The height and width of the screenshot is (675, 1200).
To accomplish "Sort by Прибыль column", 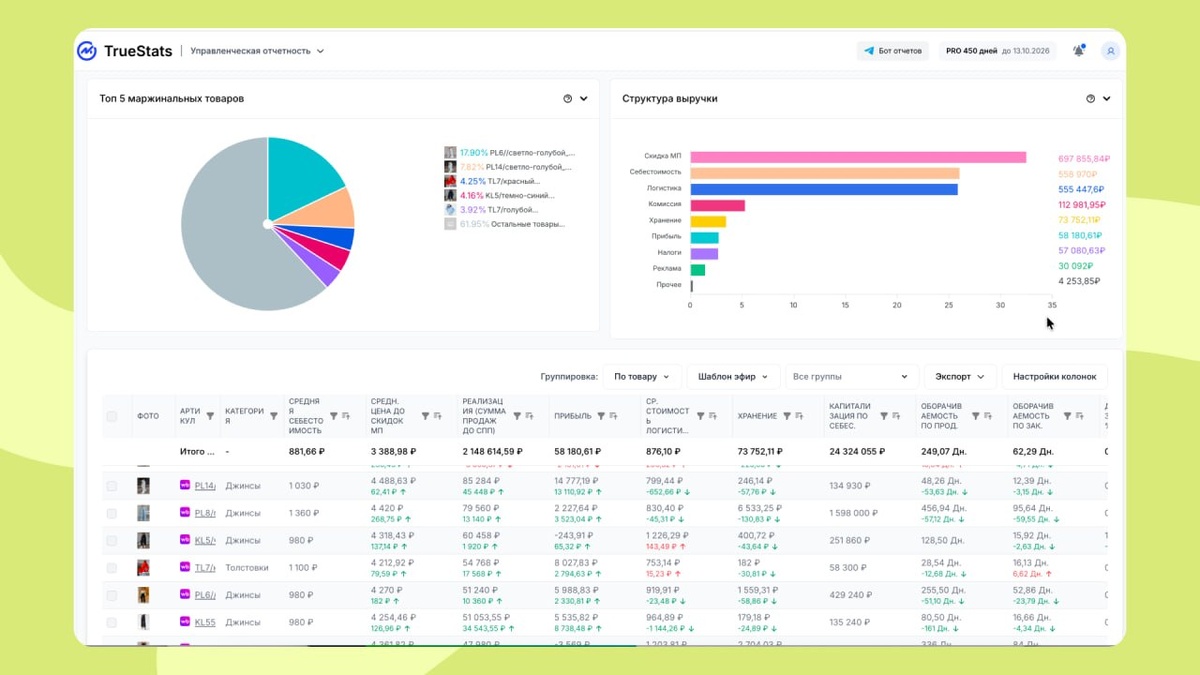I will click(613, 416).
